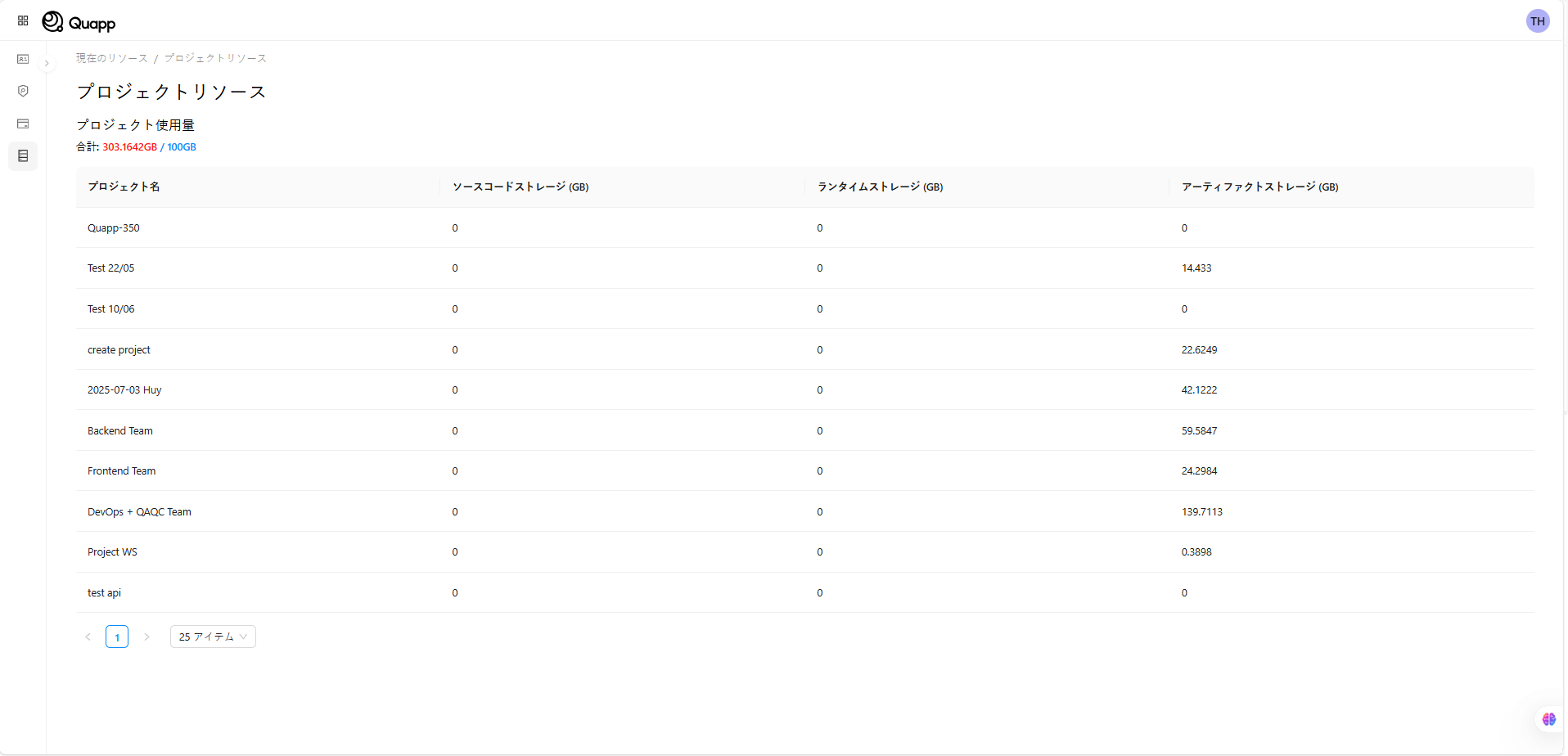Open the colorful brain assistant icon
This screenshot has height=756, width=1568.
pos(1548,719)
